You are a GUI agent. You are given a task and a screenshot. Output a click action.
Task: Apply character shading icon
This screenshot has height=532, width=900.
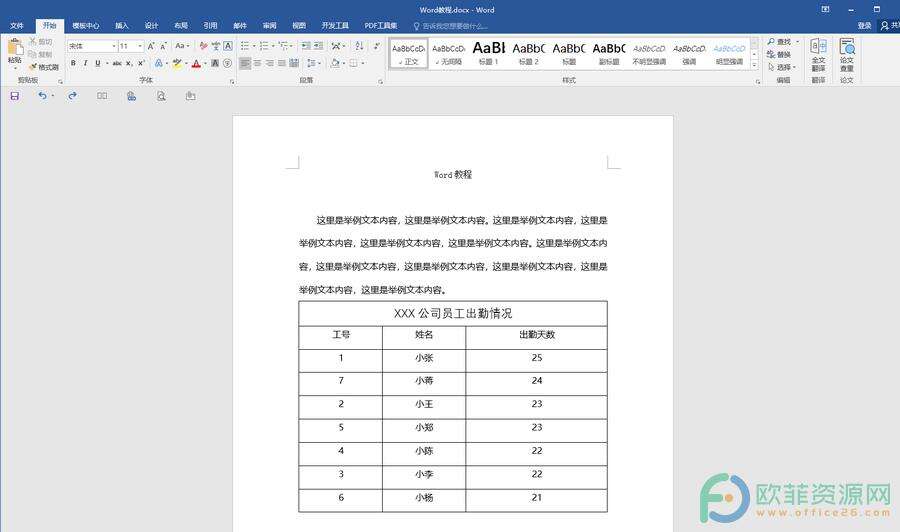coord(215,63)
